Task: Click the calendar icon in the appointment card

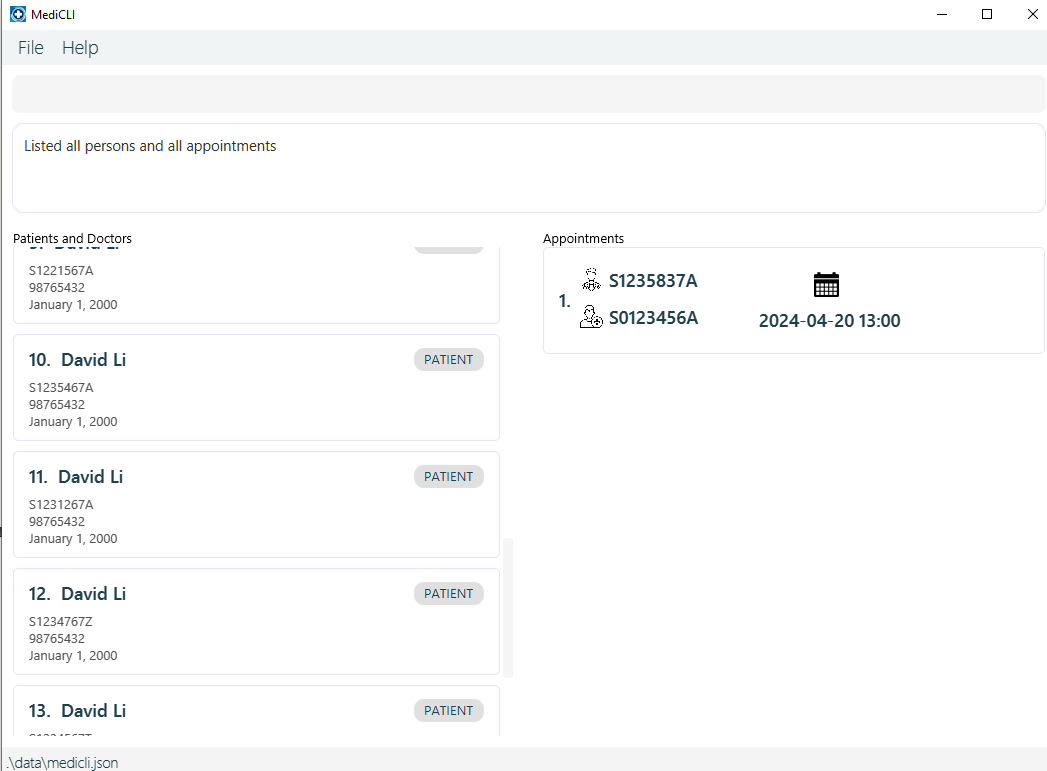Action: [x=826, y=284]
